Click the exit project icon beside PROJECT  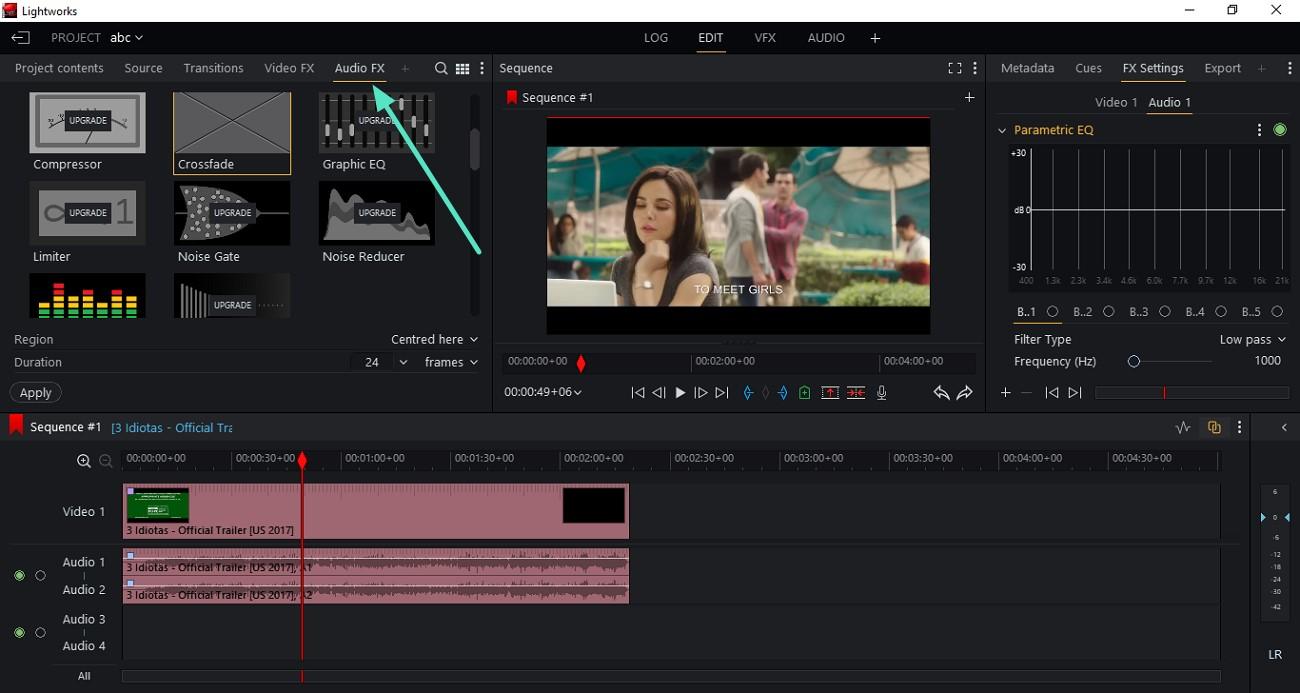(x=21, y=38)
